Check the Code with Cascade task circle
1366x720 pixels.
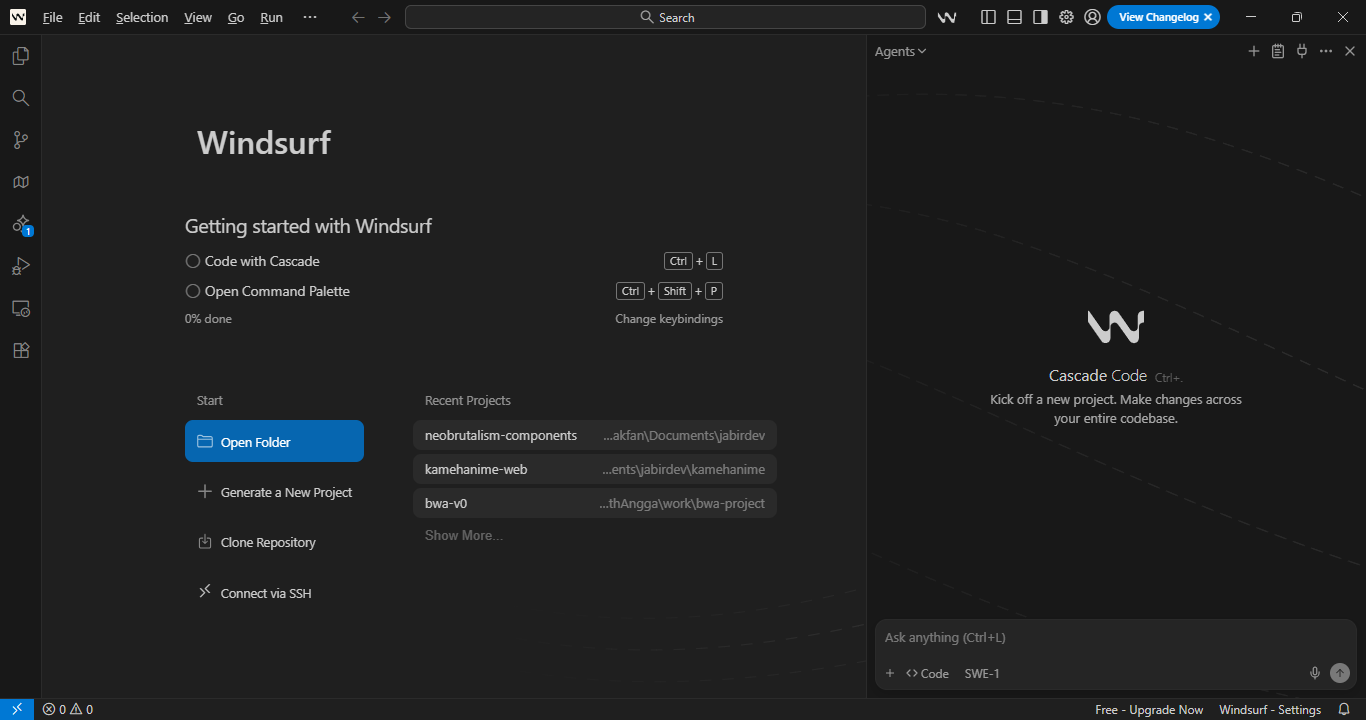pos(191,260)
